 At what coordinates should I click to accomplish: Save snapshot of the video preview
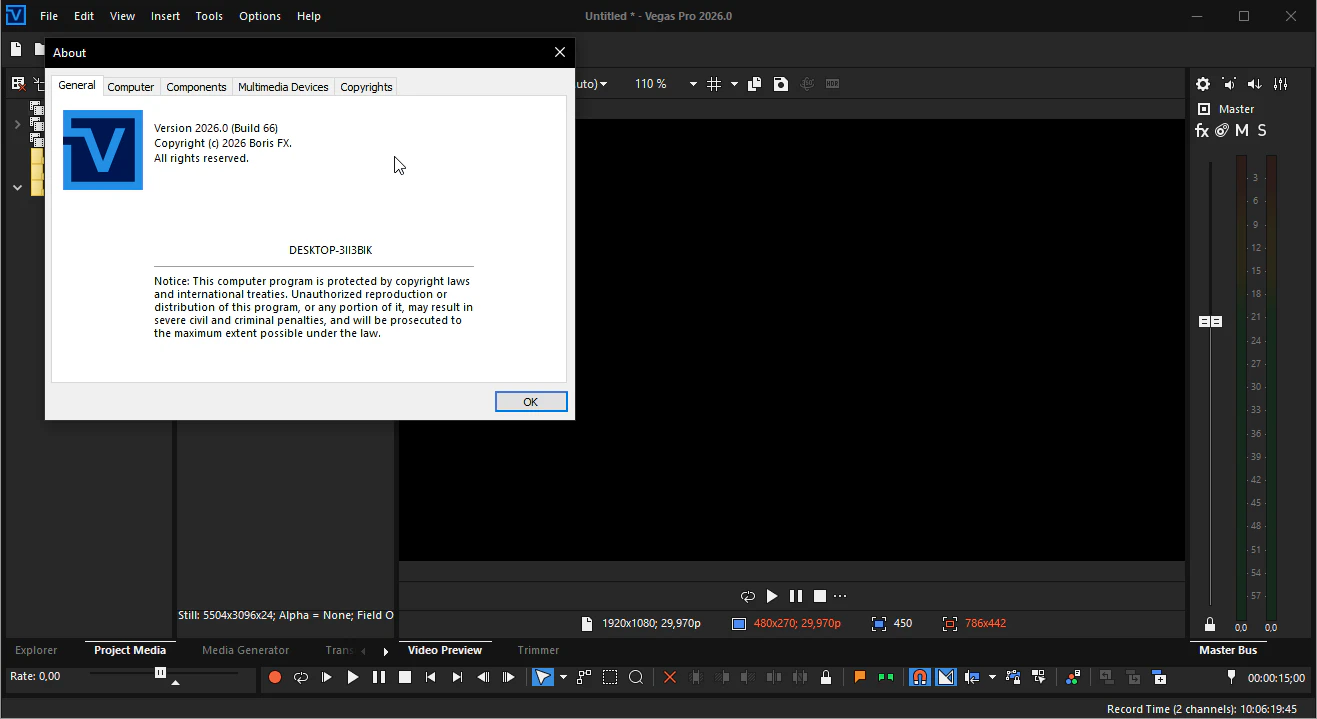click(781, 84)
